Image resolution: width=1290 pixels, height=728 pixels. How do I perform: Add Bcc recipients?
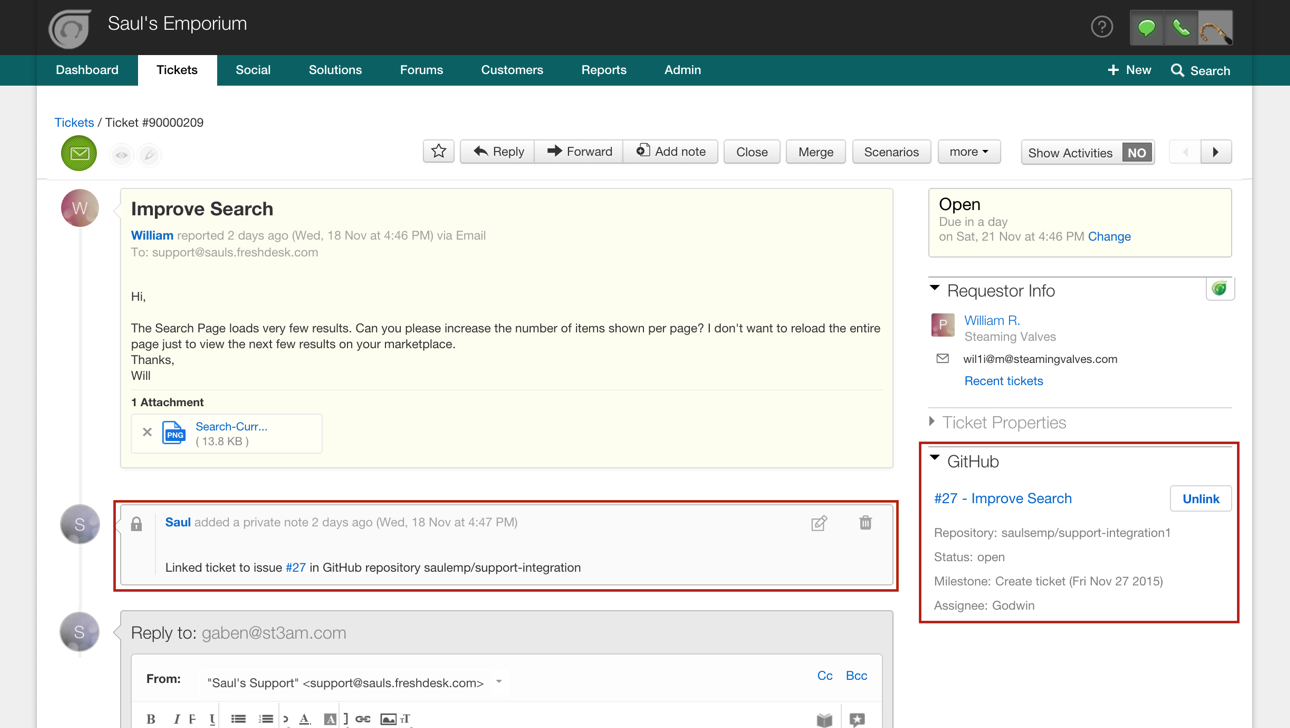[x=857, y=676]
